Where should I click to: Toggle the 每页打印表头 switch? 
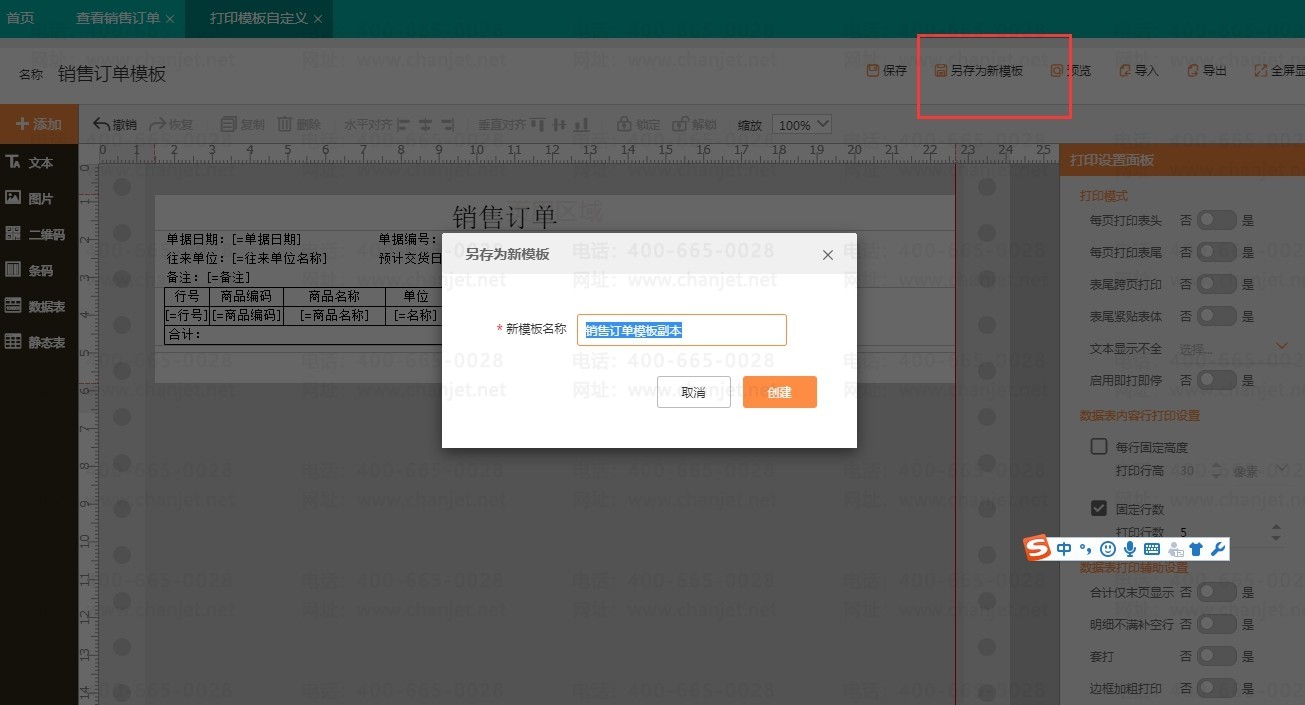pos(1217,220)
